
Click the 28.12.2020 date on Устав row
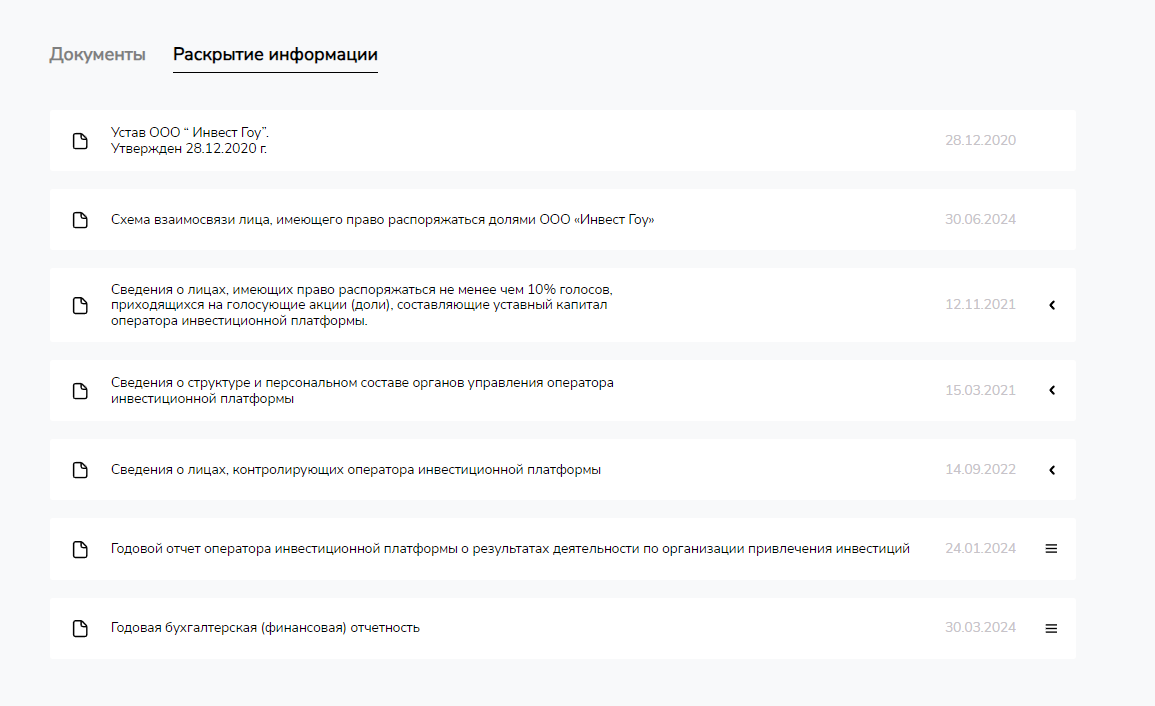tap(980, 141)
